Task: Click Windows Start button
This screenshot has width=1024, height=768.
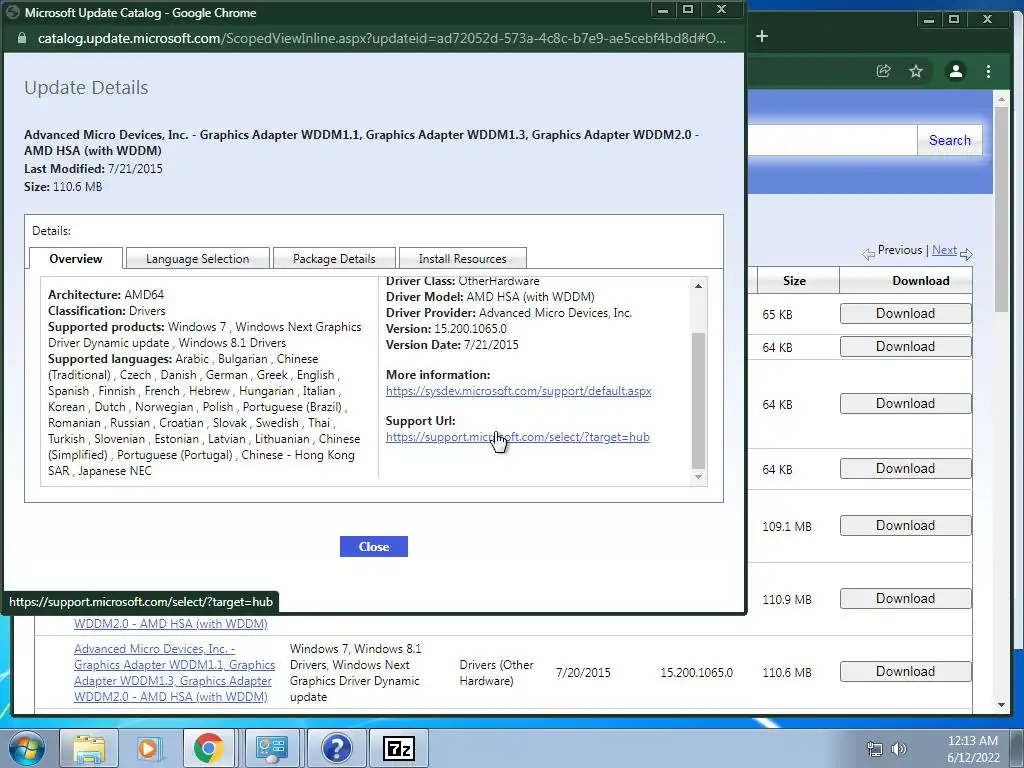Action: (27, 748)
